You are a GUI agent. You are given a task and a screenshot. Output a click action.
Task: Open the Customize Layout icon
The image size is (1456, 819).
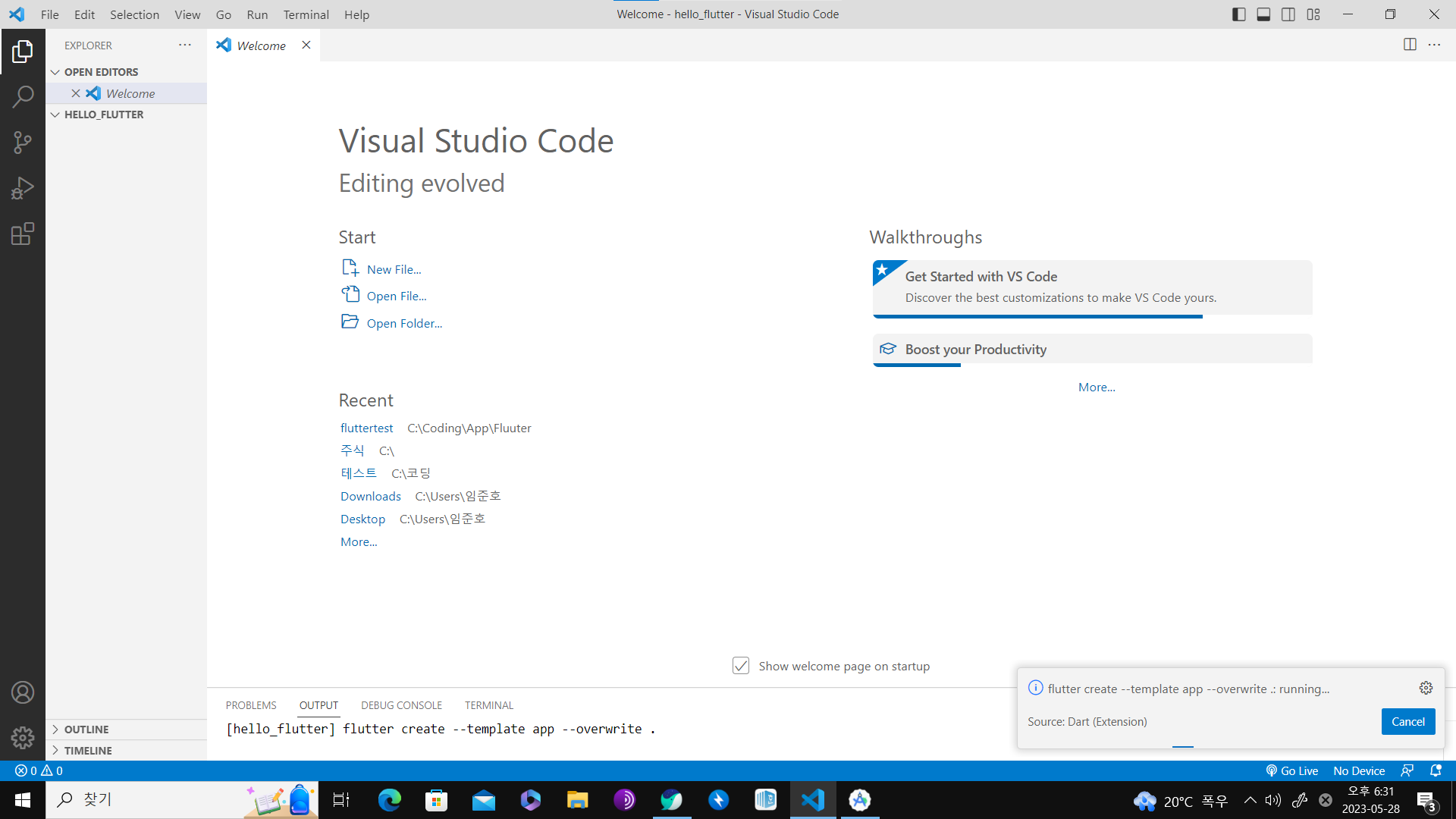coord(1313,14)
